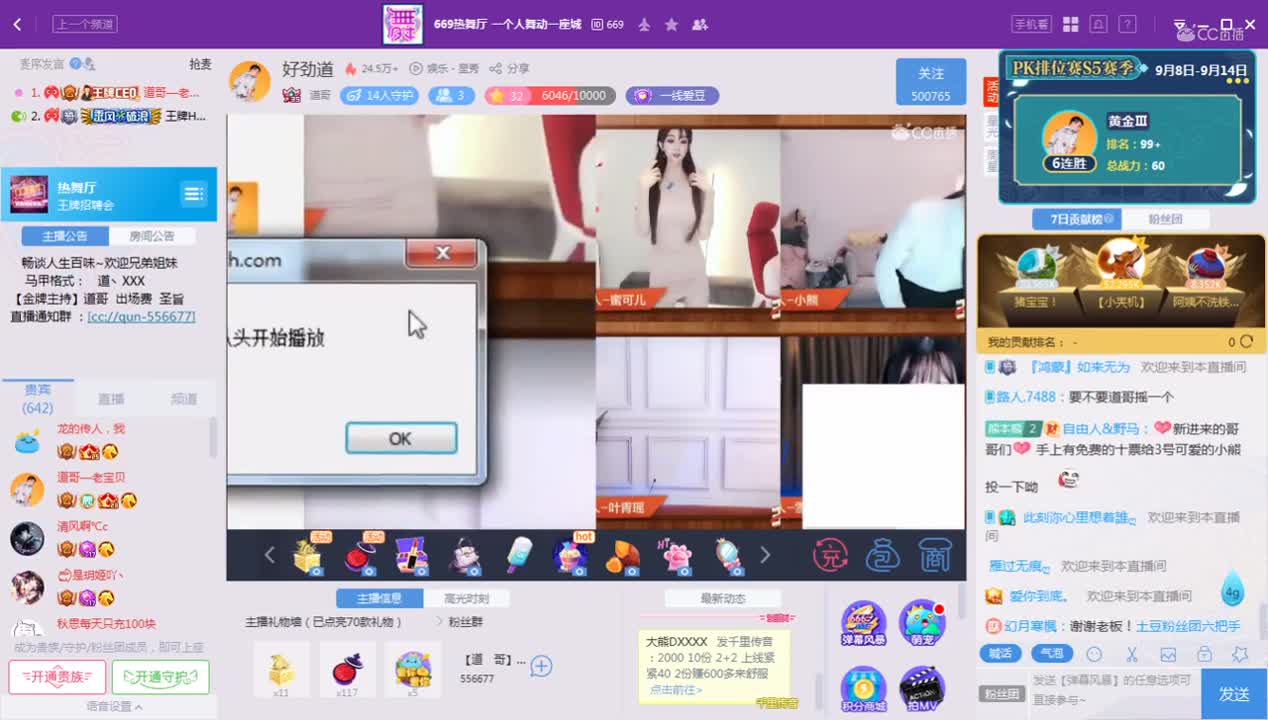Open the airplane icon in title bar
This screenshot has width=1268, height=720.
click(644, 24)
